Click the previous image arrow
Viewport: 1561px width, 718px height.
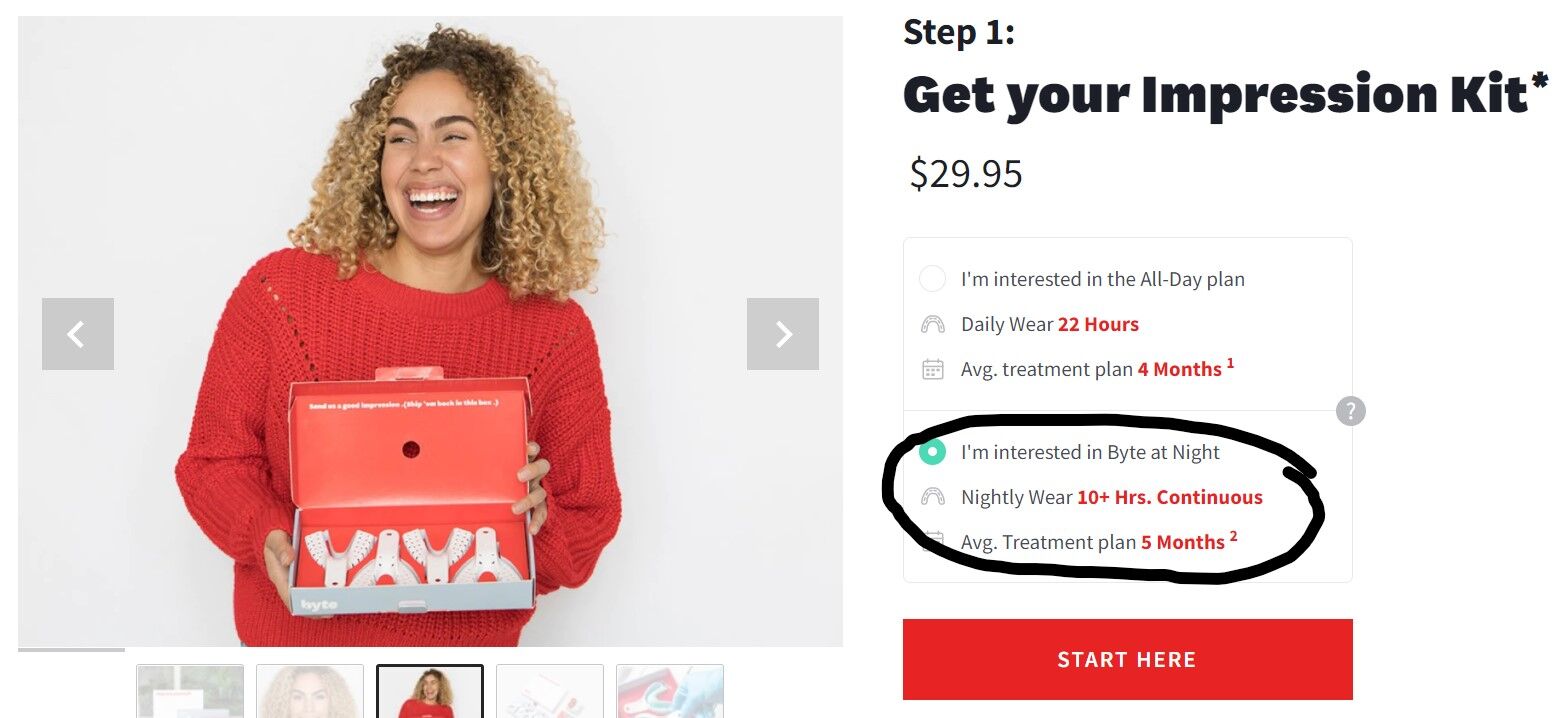[78, 334]
